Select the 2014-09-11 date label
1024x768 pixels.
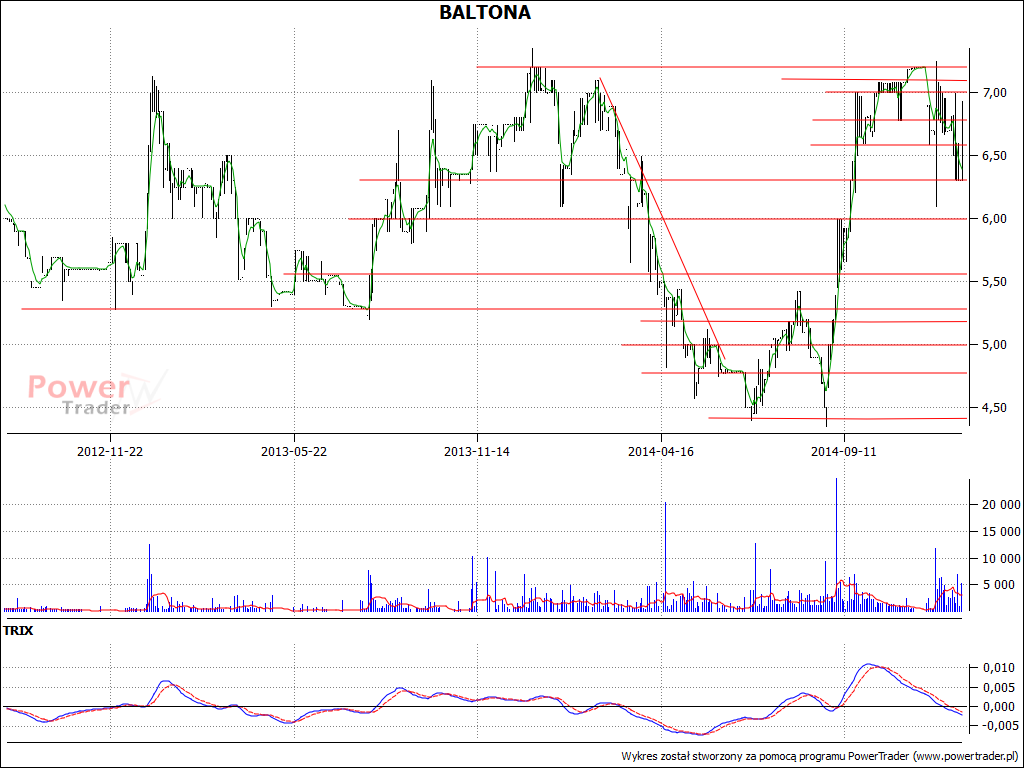[843, 451]
